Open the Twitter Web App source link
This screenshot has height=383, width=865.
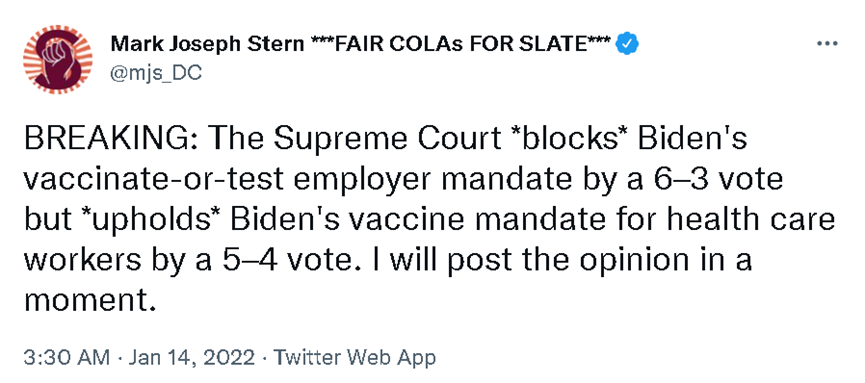[x=355, y=358]
